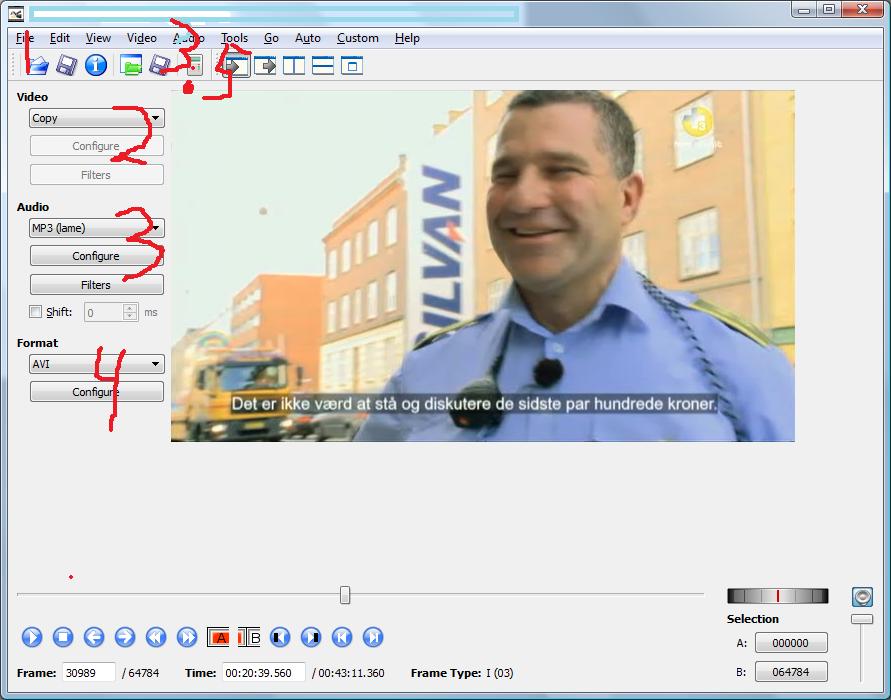Click the Save video floppy icon
Screen dimensions: 891x700
coord(66,65)
